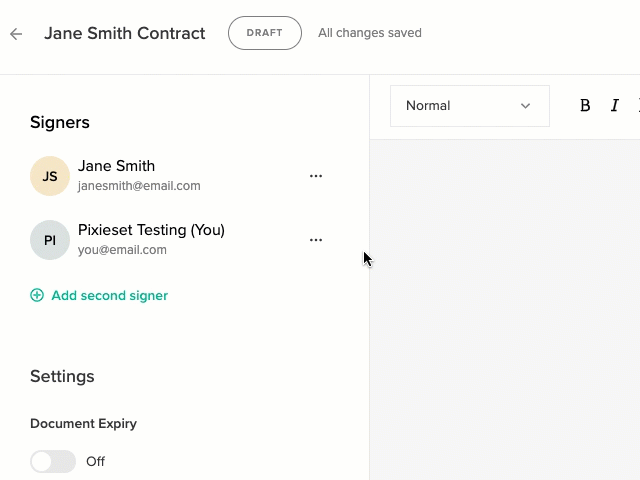The height and width of the screenshot is (480, 640).
Task: Toggle italic formatting with the I icon
Action: (x=614, y=106)
